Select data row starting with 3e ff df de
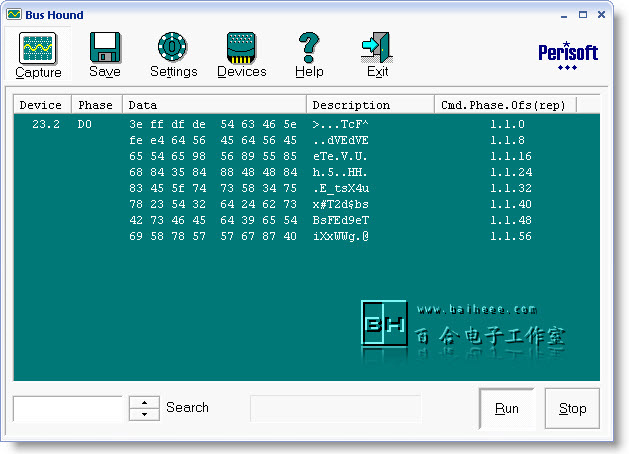 pos(213,124)
